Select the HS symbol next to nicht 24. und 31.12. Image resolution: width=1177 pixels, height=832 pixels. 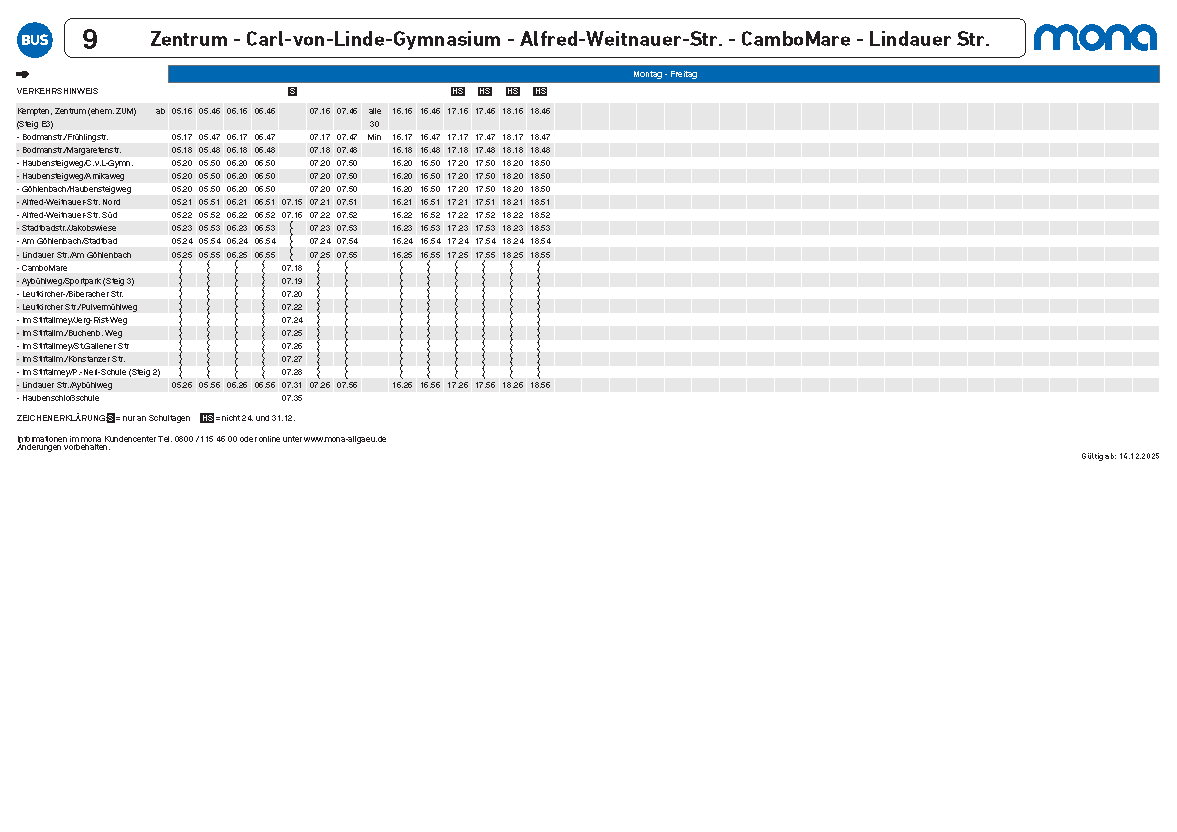206,418
